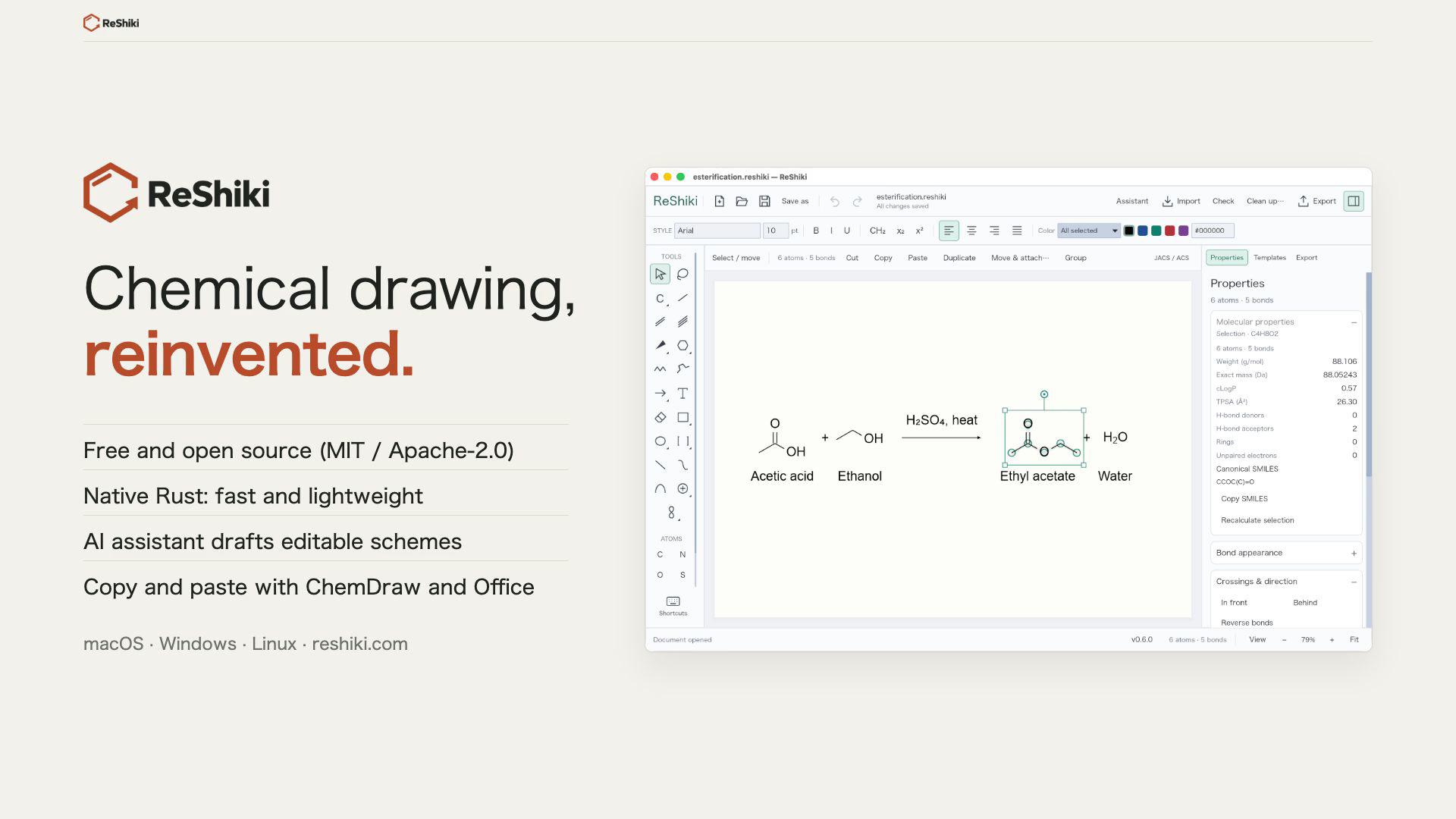Collapse the Crossings & direction section

tap(1354, 582)
